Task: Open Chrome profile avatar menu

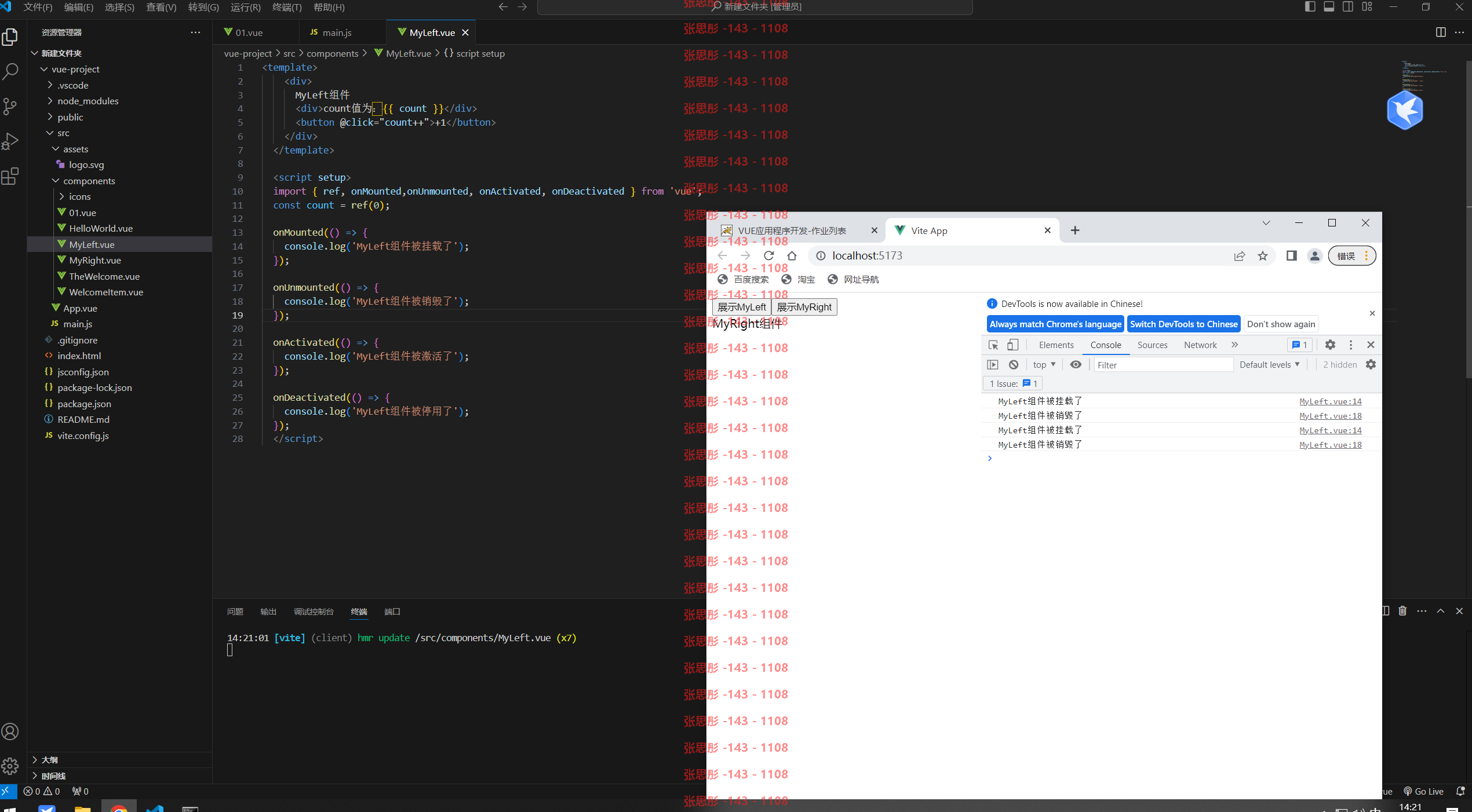Action: pos(1315,256)
